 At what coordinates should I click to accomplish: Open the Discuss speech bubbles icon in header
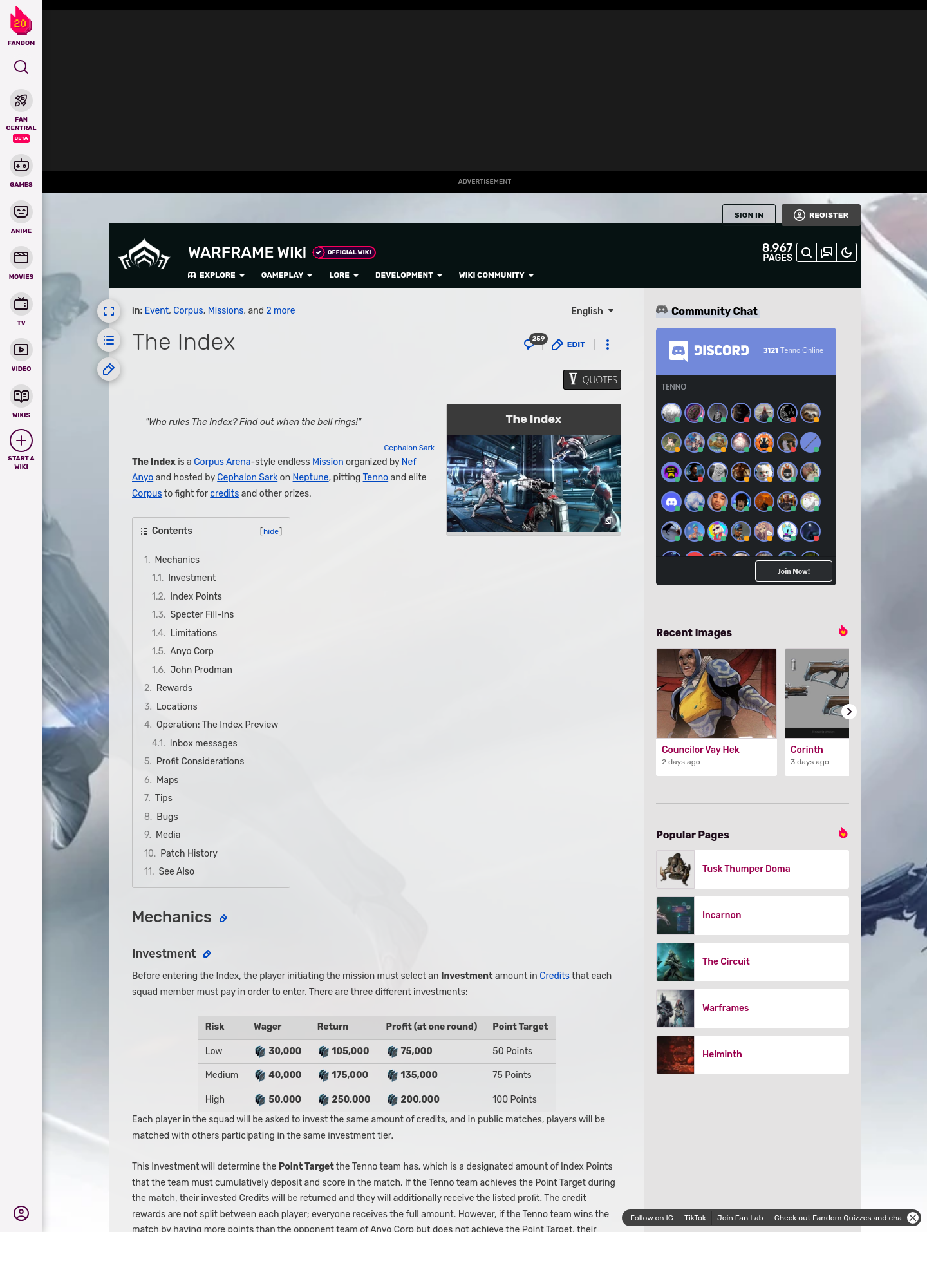pos(827,252)
